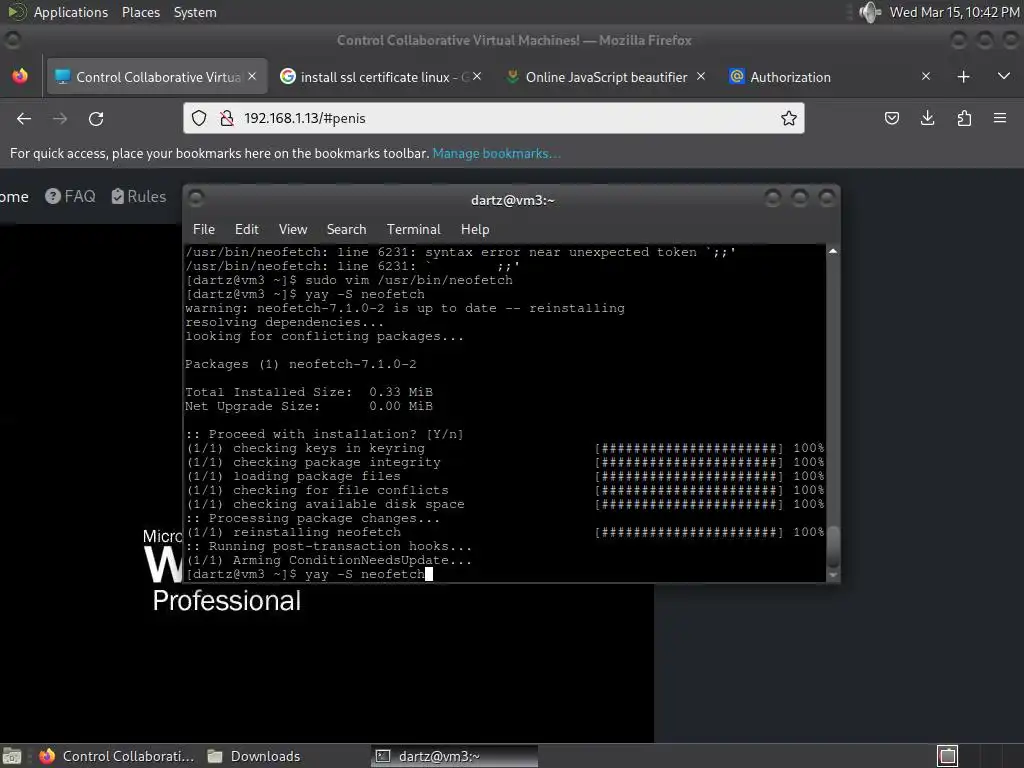The width and height of the screenshot is (1024, 768).
Task: Open the terminal Help menu
Action: (475, 229)
